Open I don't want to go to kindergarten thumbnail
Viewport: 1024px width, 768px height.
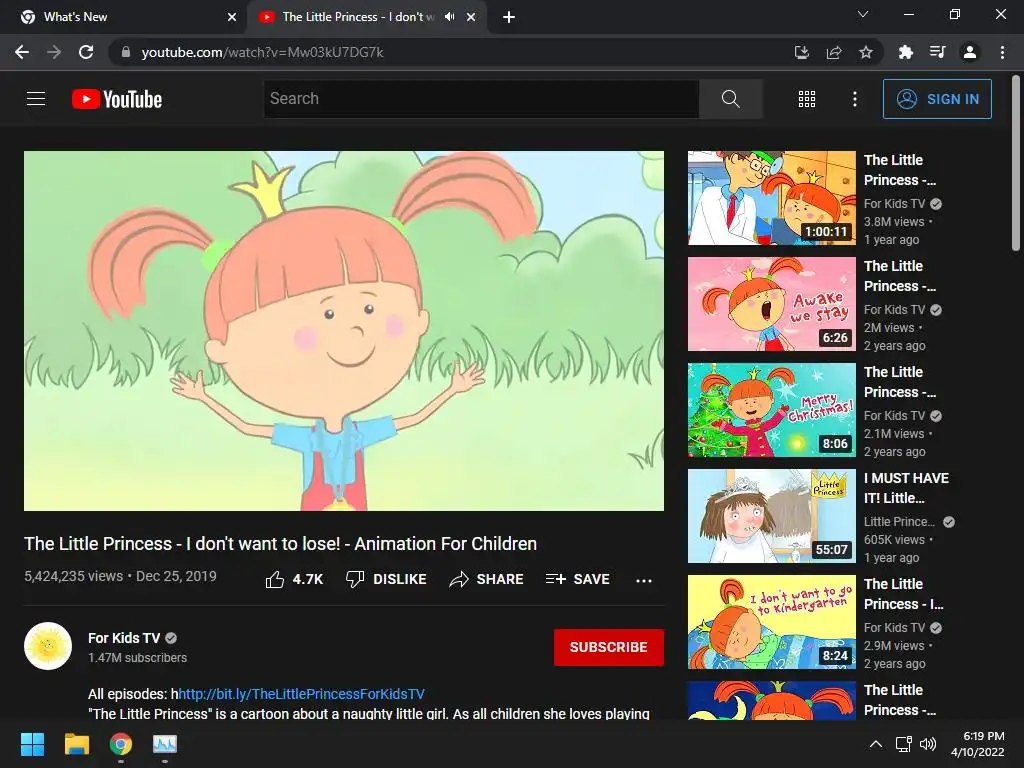(x=771, y=622)
